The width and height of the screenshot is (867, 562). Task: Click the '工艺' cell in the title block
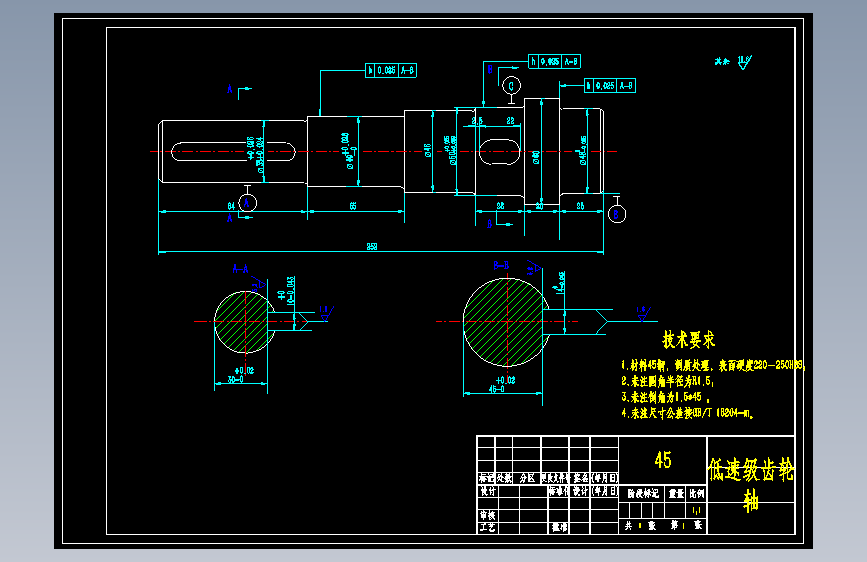pyautogui.click(x=488, y=528)
